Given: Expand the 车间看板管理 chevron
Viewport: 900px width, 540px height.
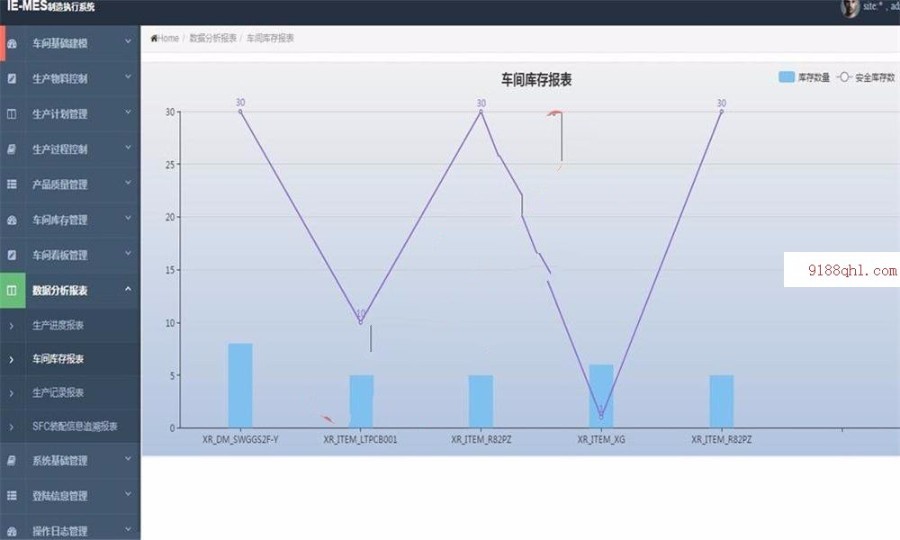Looking at the screenshot, I should (128, 253).
